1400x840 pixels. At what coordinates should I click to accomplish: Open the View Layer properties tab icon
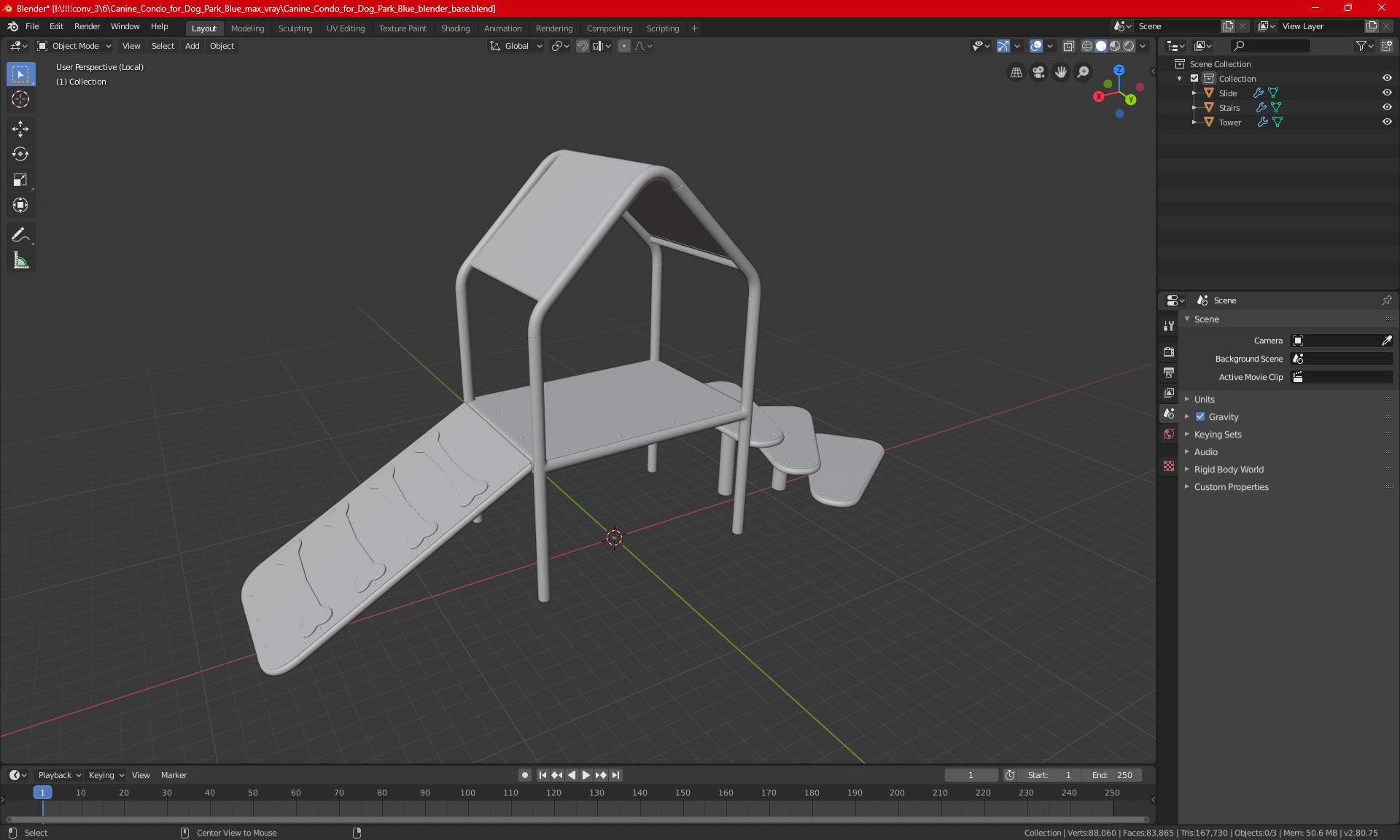[1169, 392]
